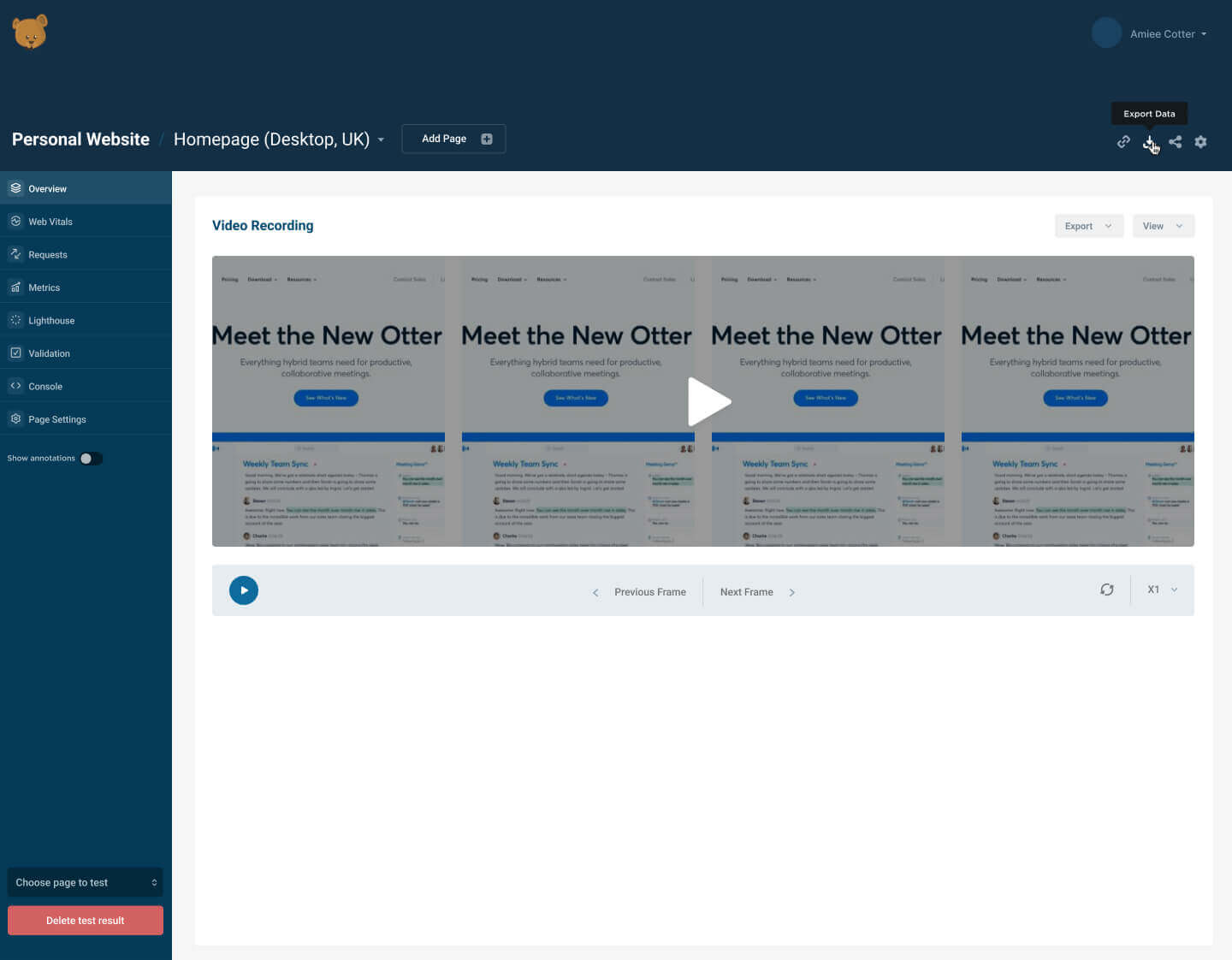Open Requests in the sidebar
This screenshot has width=1232, height=960.
86,254
